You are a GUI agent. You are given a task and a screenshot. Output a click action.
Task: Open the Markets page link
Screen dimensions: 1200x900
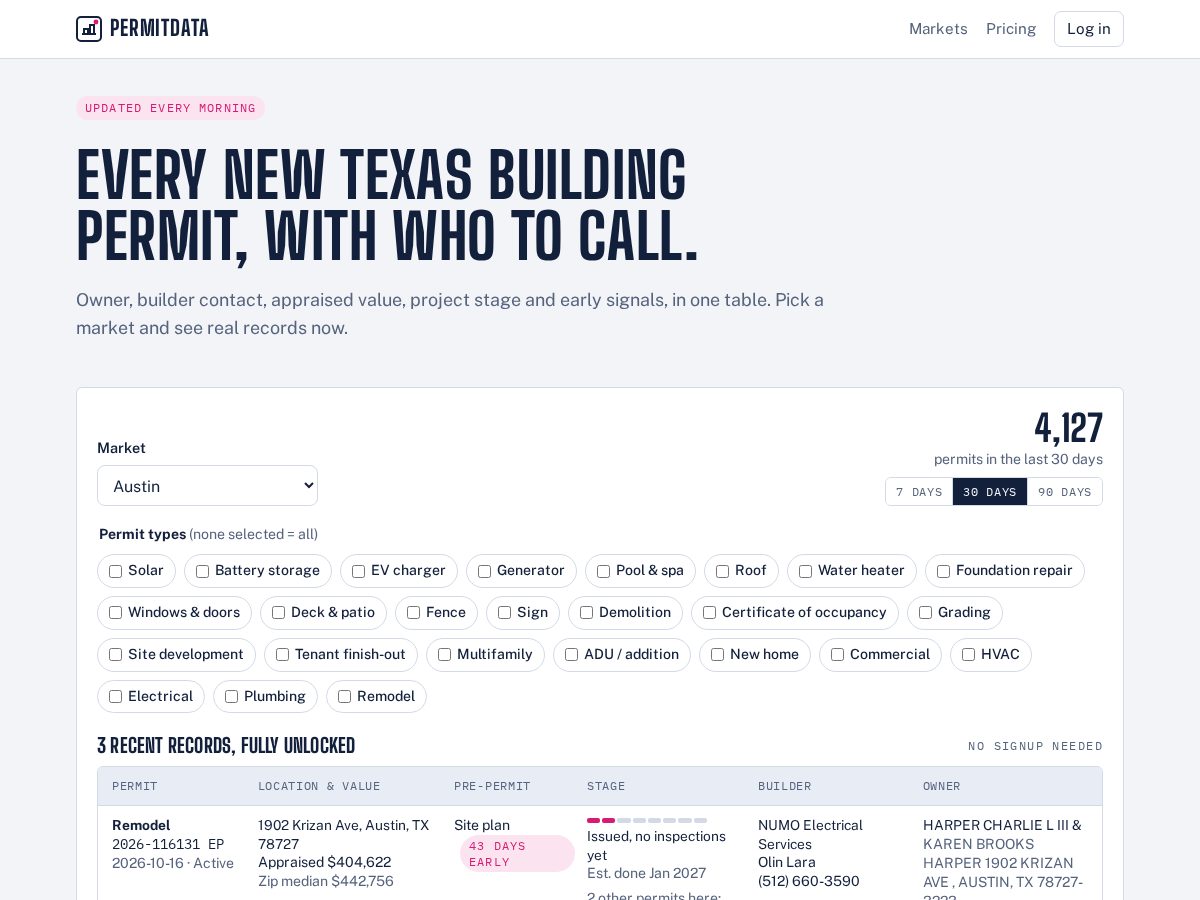[x=938, y=29]
